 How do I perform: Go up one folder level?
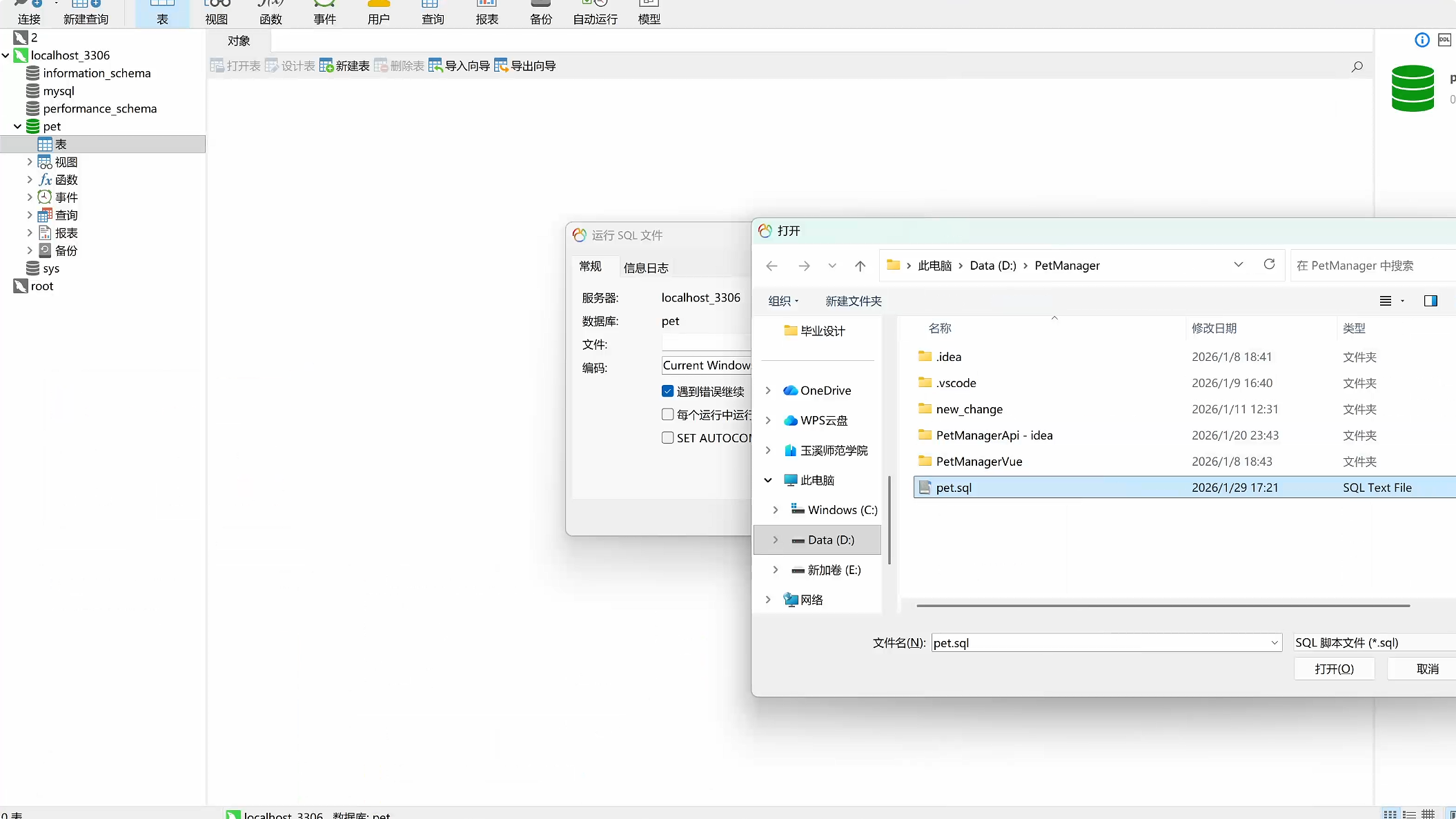(860, 266)
